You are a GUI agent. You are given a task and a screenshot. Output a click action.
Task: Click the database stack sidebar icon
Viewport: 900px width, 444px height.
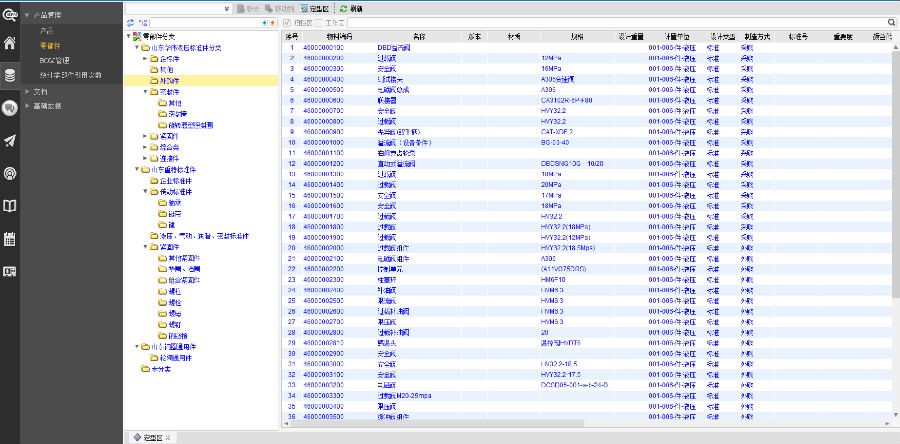coord(10,75)
